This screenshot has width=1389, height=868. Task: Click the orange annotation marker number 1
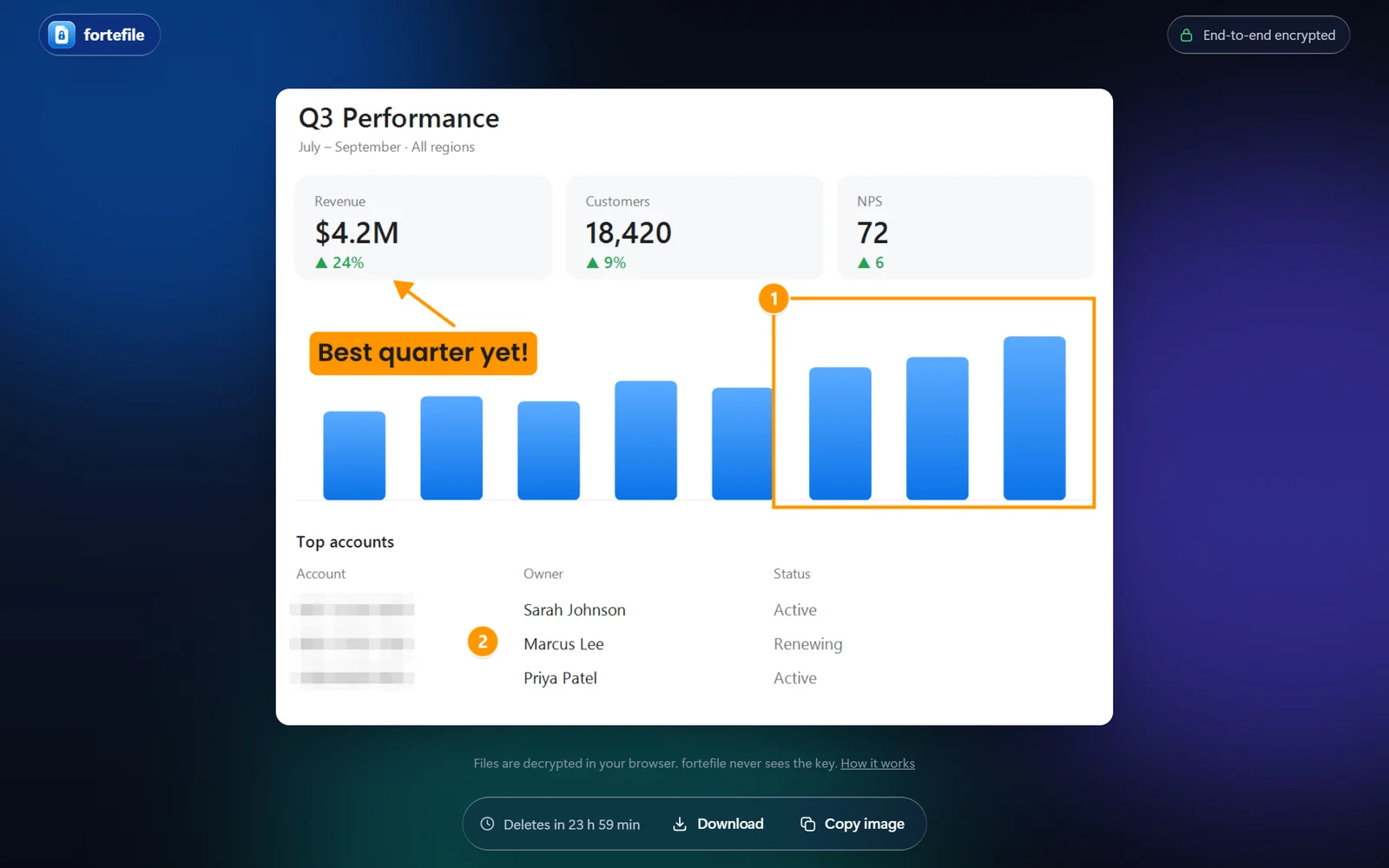(773, 299)
